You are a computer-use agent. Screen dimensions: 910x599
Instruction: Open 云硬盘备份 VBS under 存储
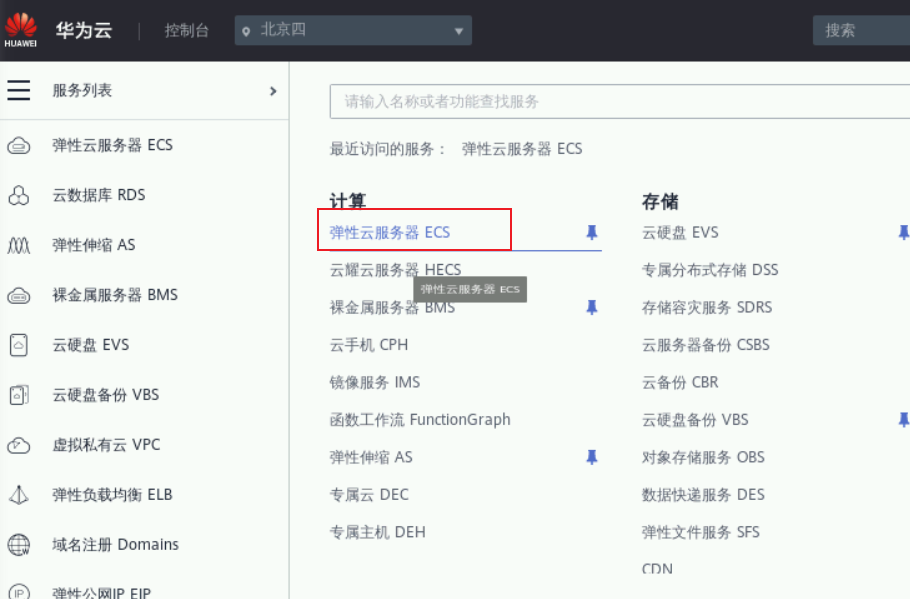tap(695, 420)
